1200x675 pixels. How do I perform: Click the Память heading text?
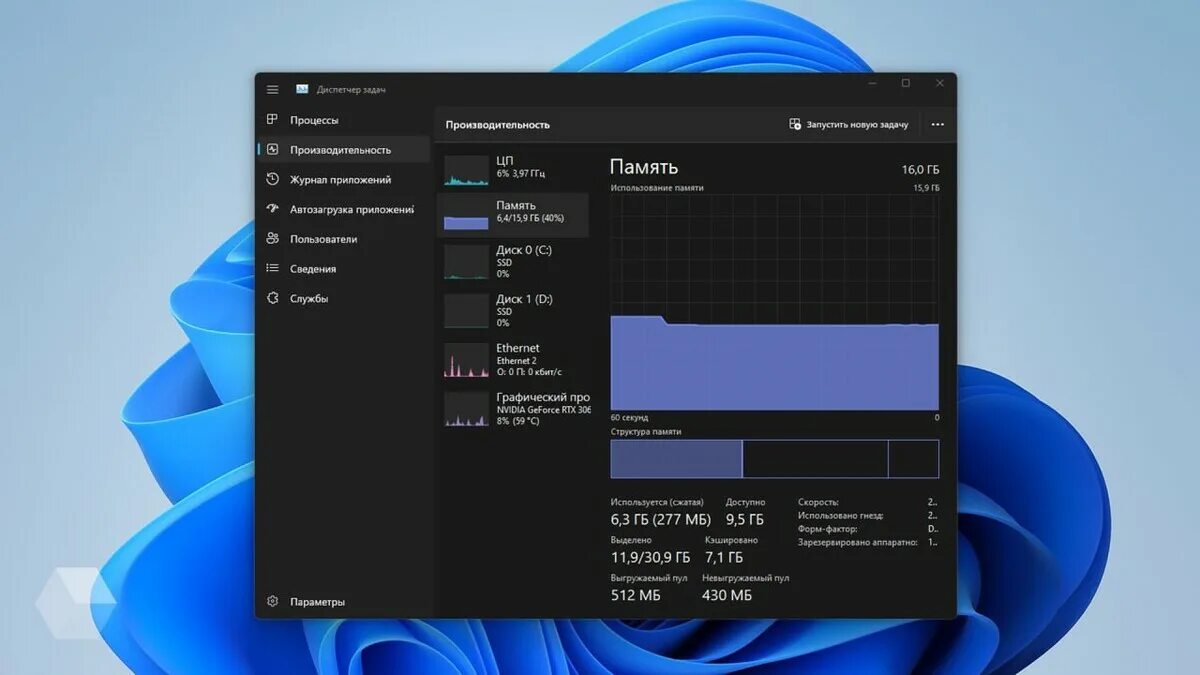(x=644, y=167)
